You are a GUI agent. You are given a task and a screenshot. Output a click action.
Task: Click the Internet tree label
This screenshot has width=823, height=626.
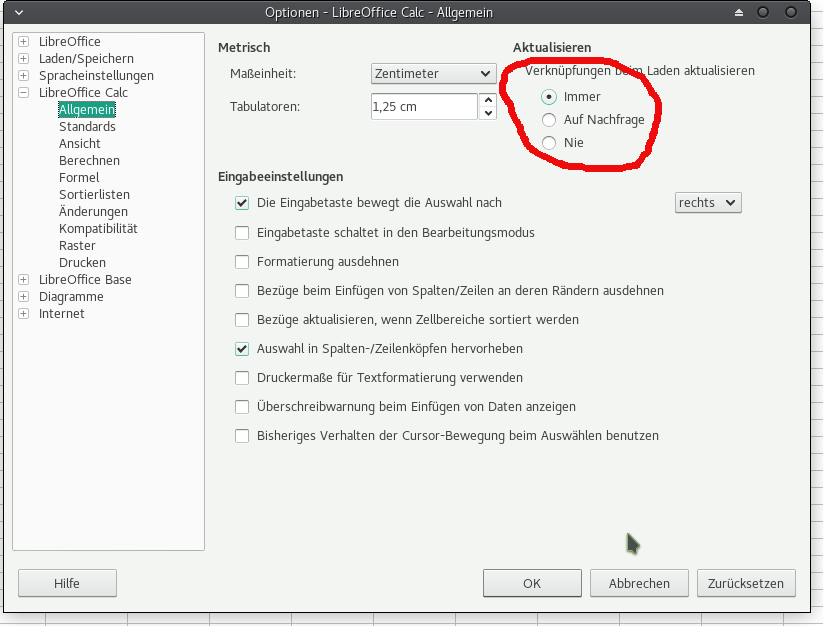(x=61, y=314)
